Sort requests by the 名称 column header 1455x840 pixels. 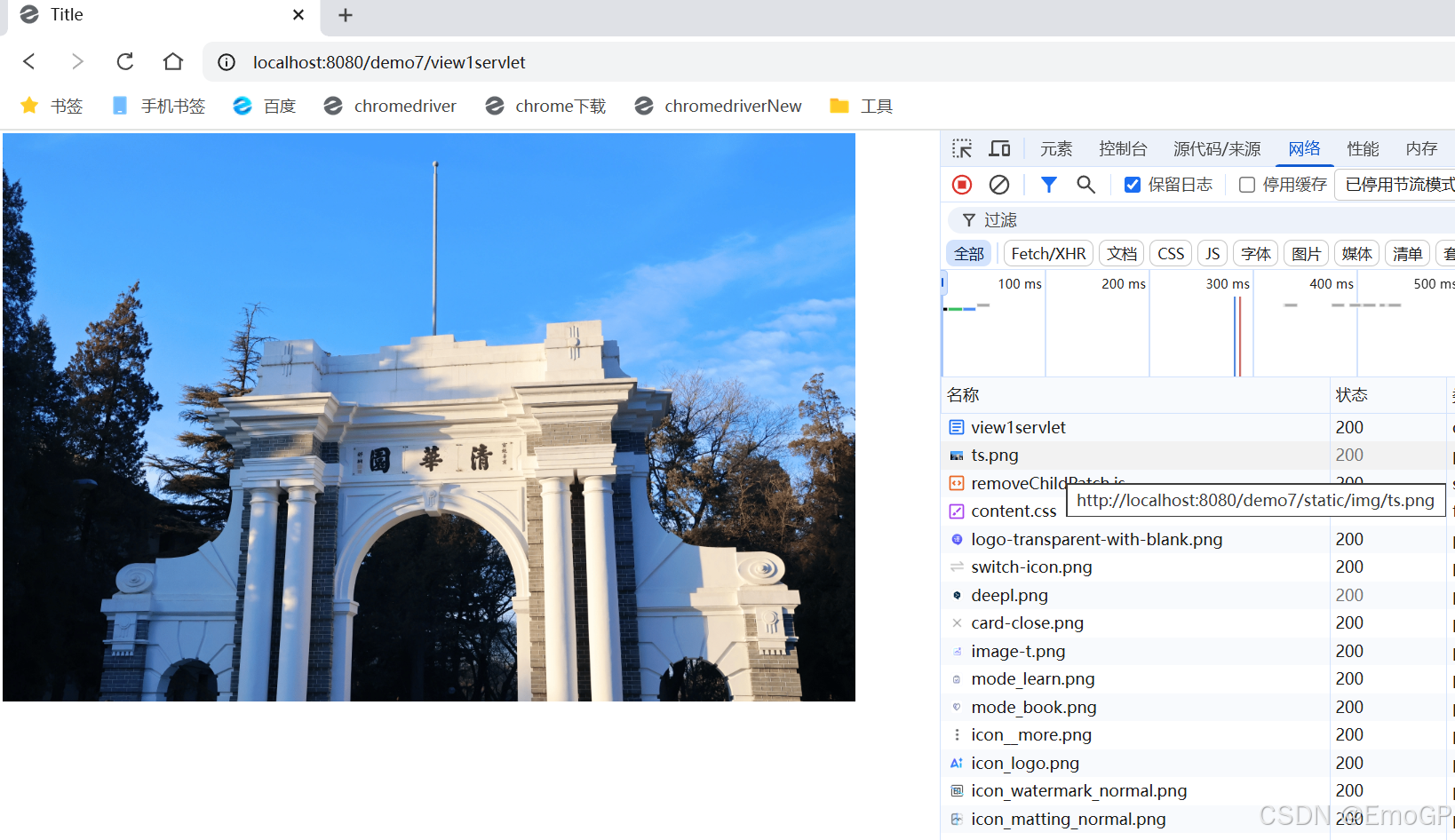(x=1135, y=395)
